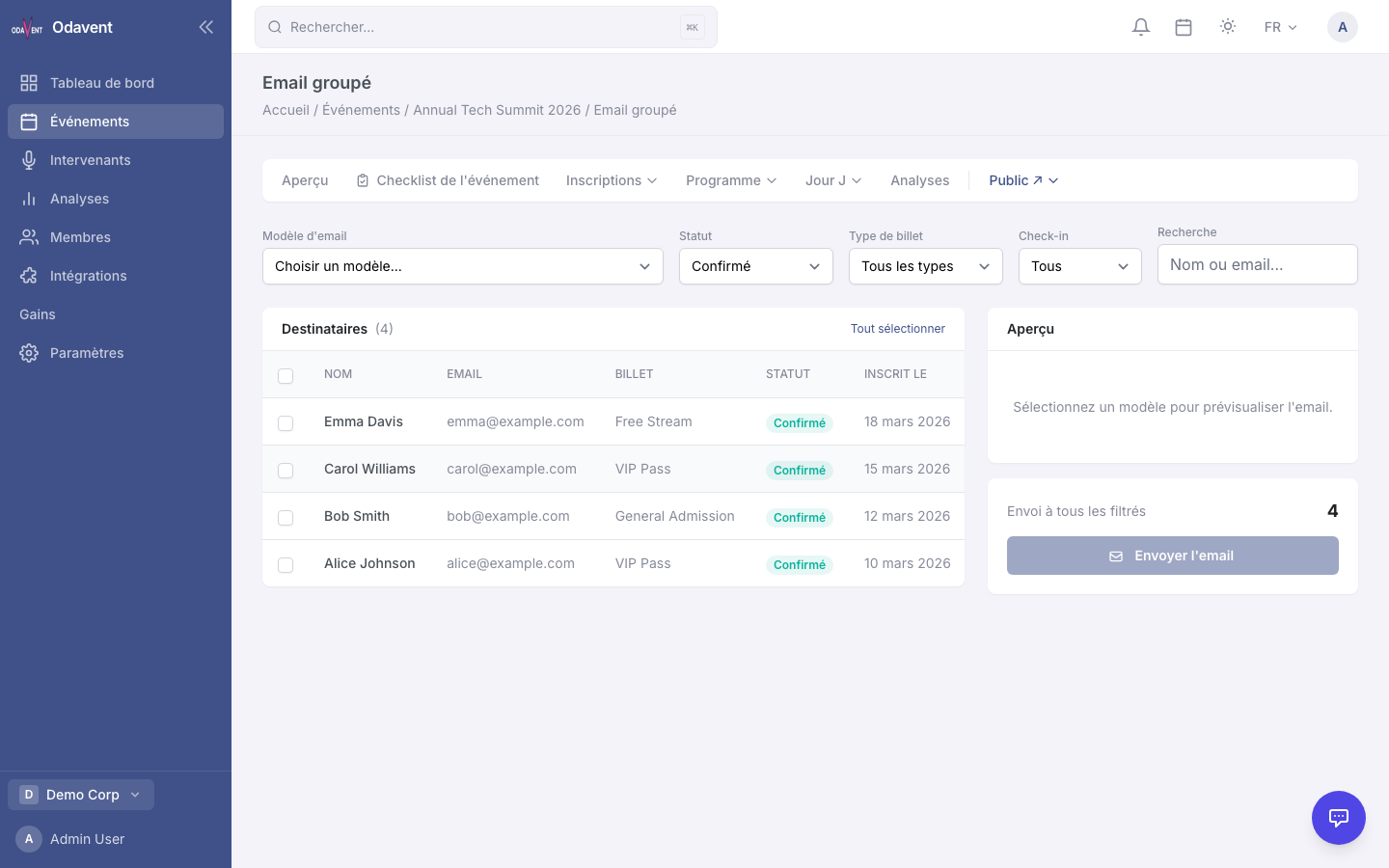Image resolution: width=1389 pixels, height=868 pixels.
Task: Toggle the light/dark theme sun icon
Action: (1228, 27)
